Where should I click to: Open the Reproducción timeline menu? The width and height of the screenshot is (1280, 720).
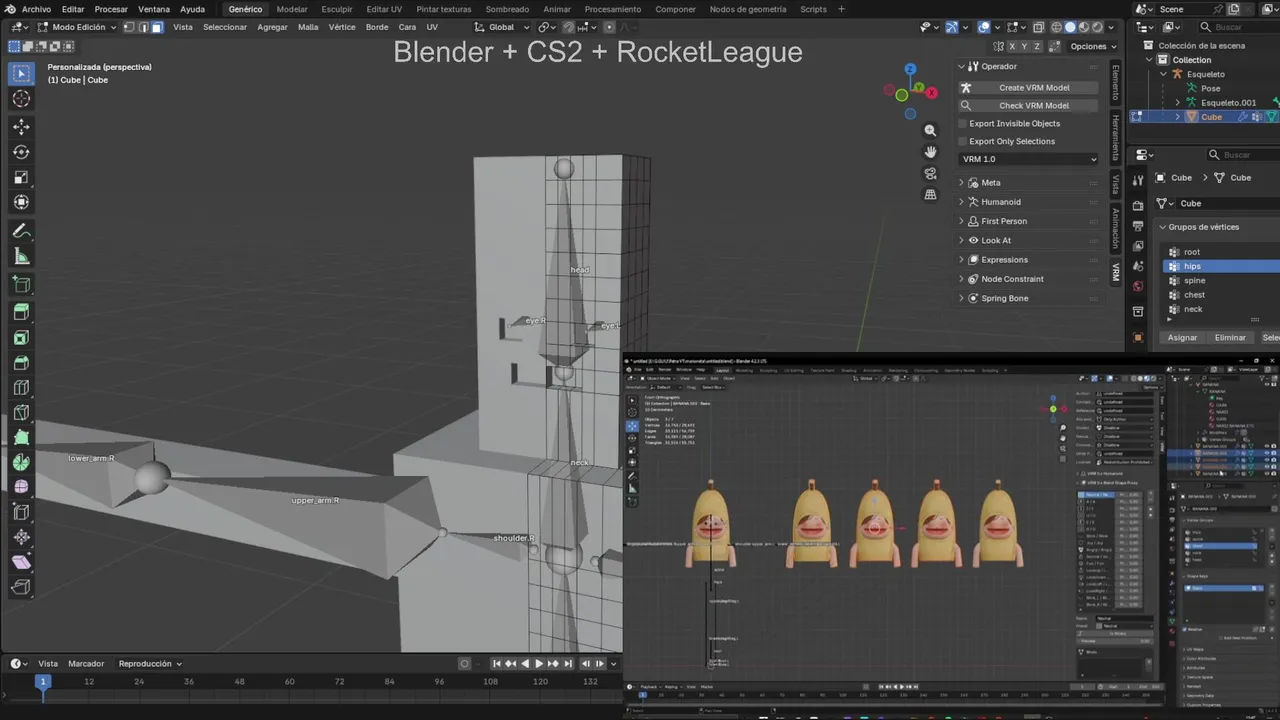point(150,663)
